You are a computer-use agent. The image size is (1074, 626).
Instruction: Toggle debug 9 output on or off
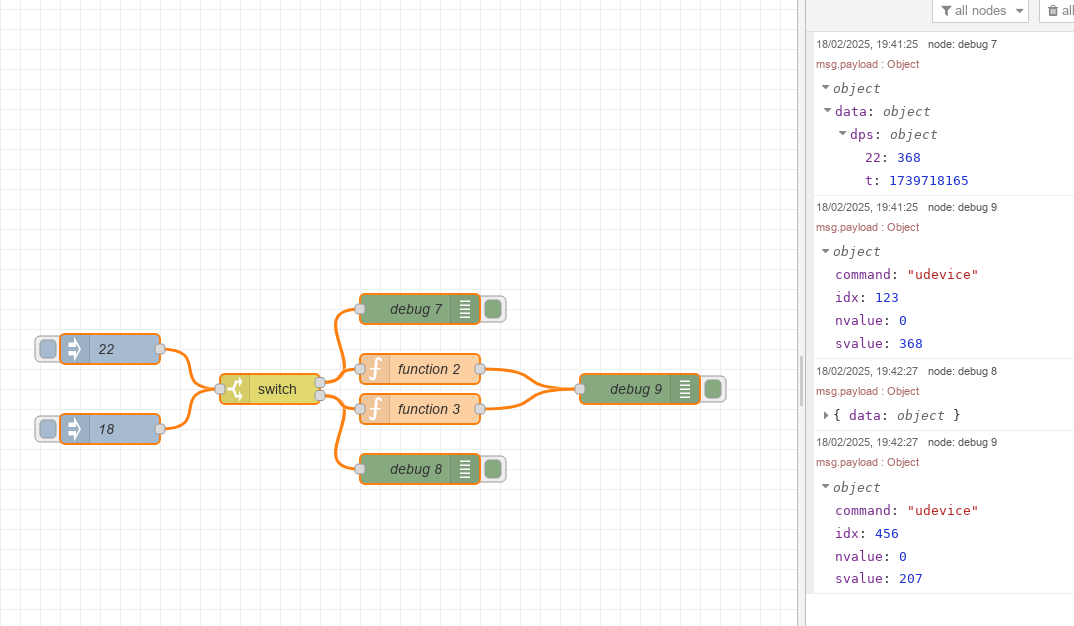(713, 389)
